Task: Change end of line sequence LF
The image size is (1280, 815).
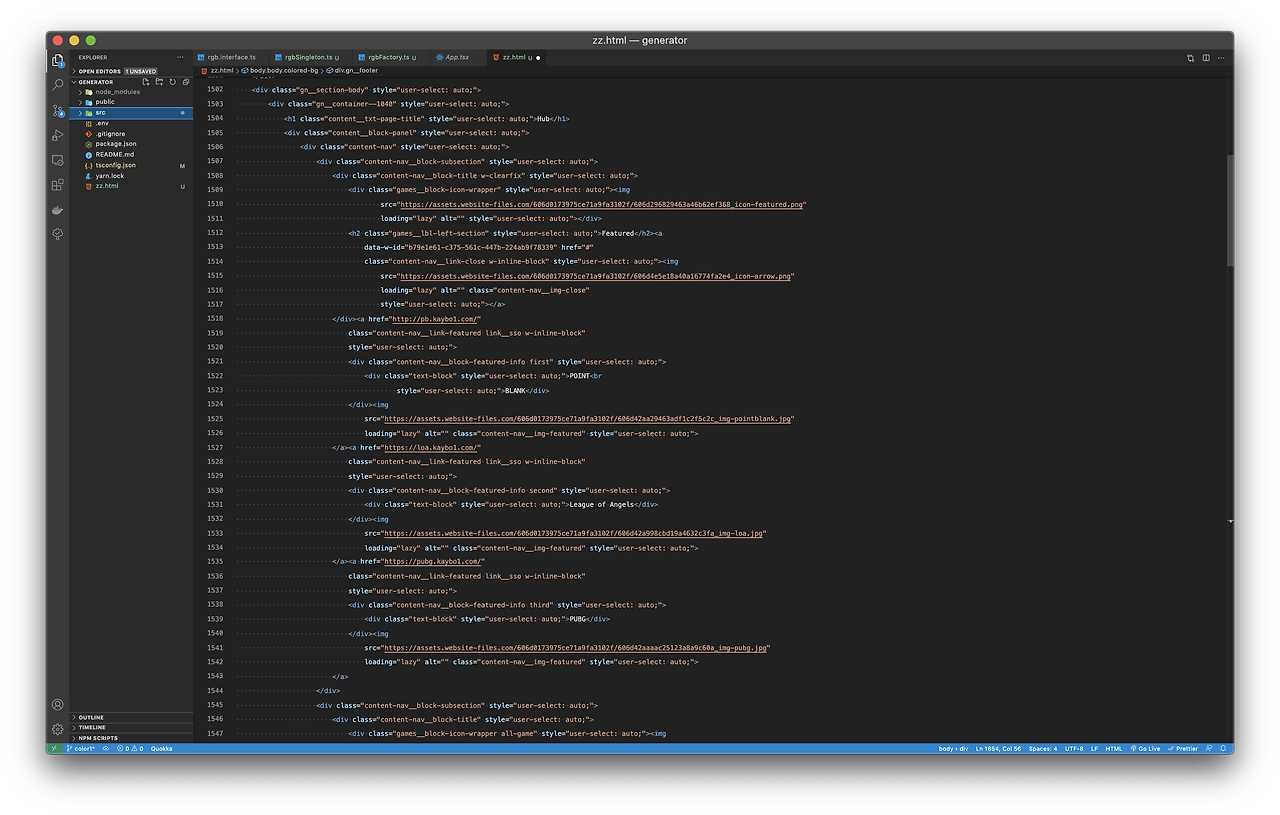Action: (x=1094, y=748)
